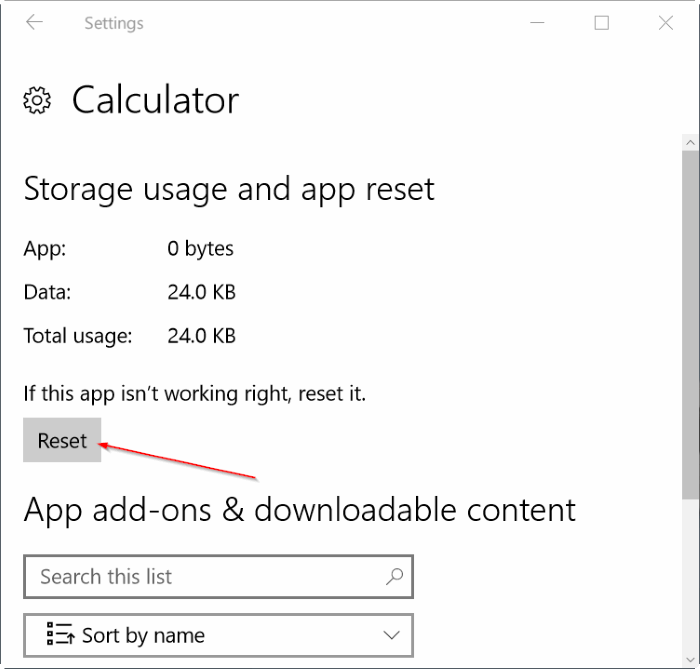Click the sort list icon beside Sort by name
The height and width of the screenshot is (669, 700).
click(x=61, y=634)
